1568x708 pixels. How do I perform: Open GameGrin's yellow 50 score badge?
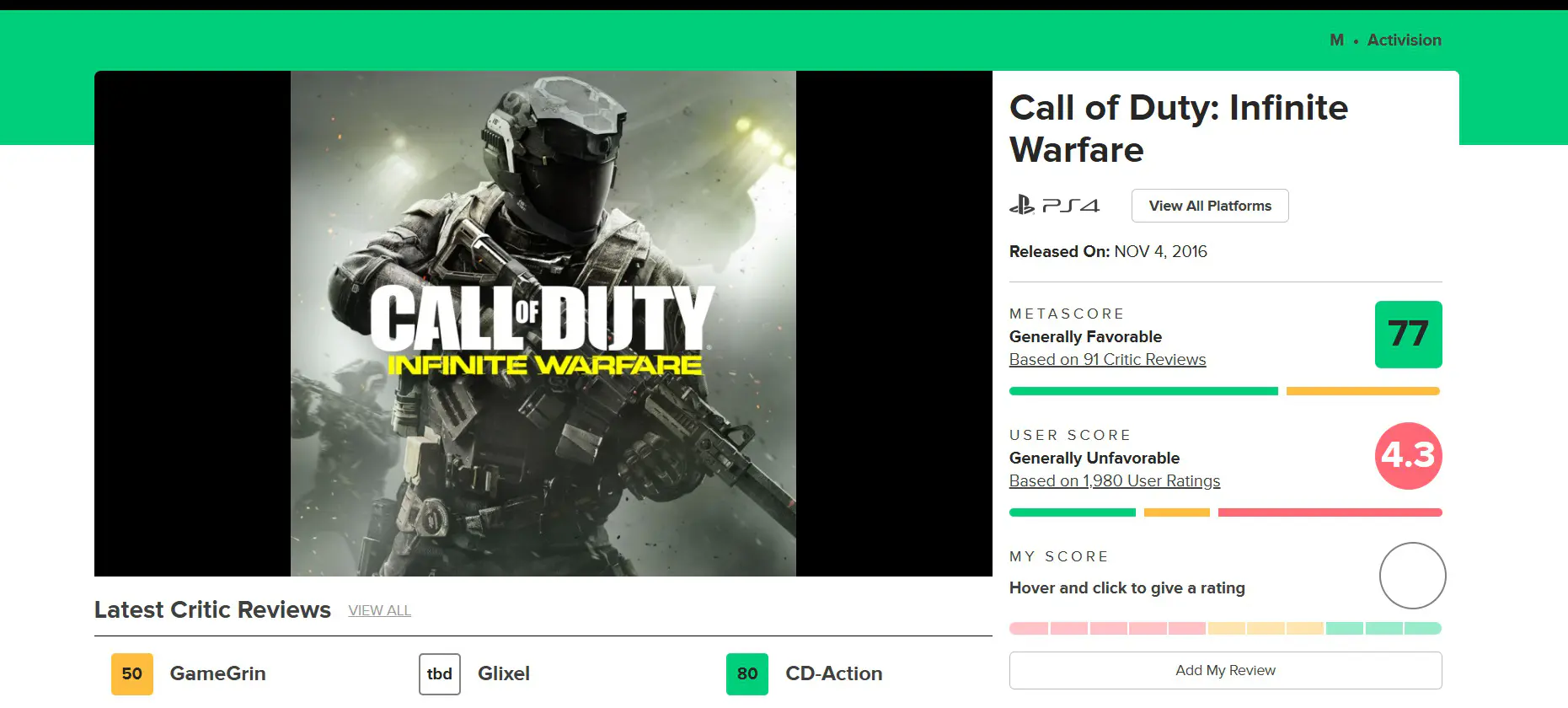coord(132,673)
